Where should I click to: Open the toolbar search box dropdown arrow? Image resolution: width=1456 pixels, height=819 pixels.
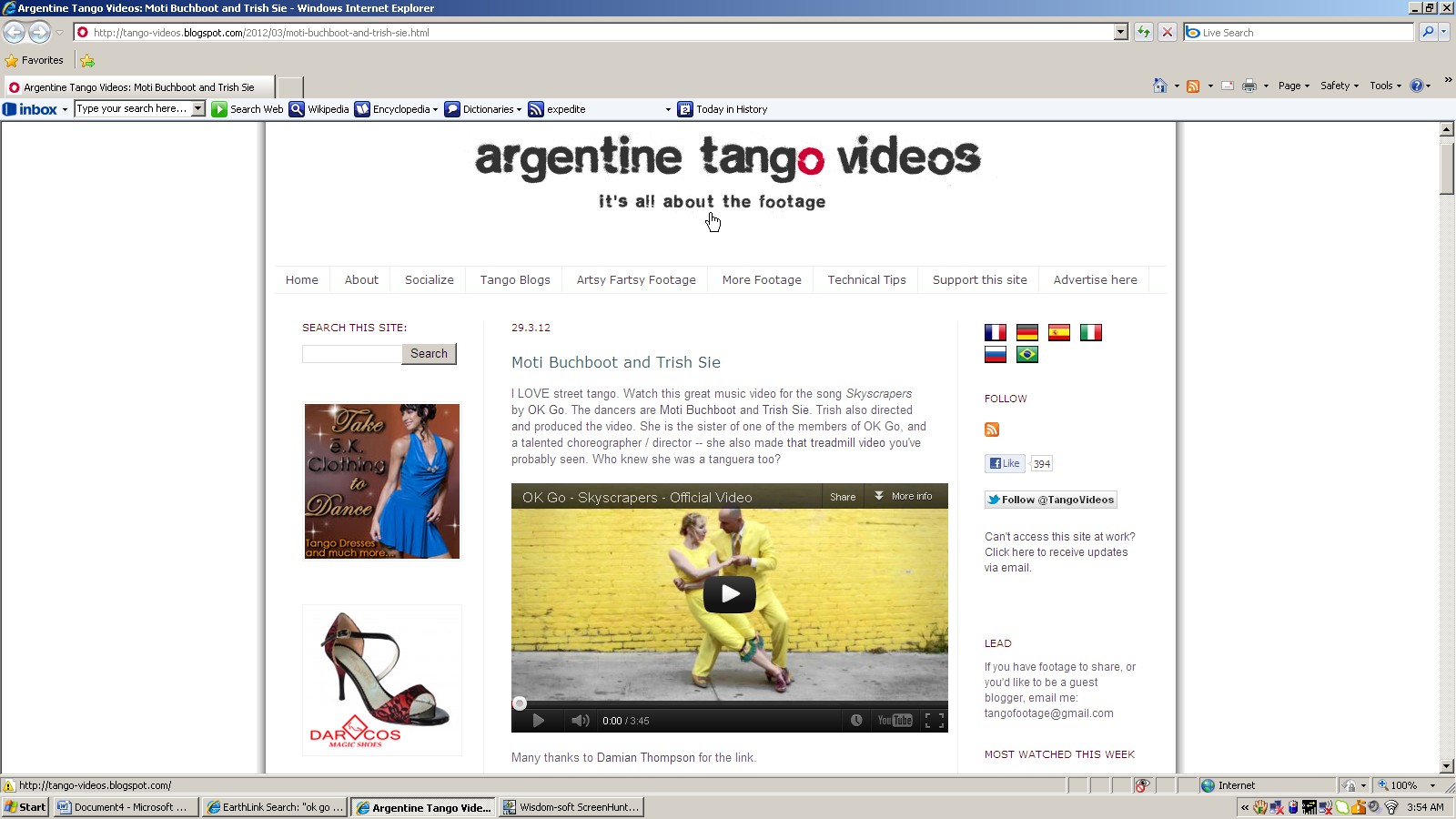pyautogui.click(x=198, y=108)
